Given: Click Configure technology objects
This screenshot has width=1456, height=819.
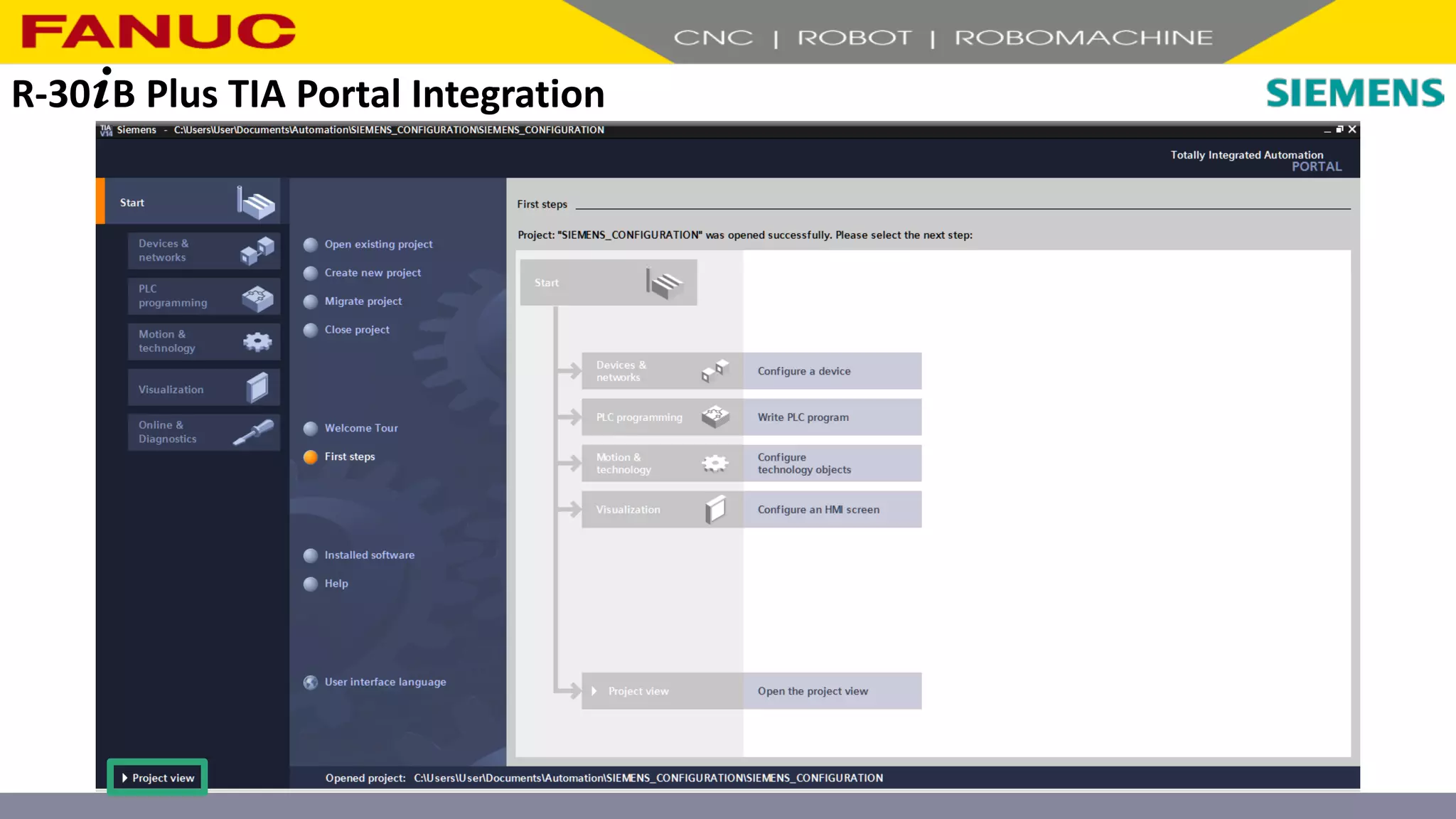Looking at the screenshot, I should point(833,464).
